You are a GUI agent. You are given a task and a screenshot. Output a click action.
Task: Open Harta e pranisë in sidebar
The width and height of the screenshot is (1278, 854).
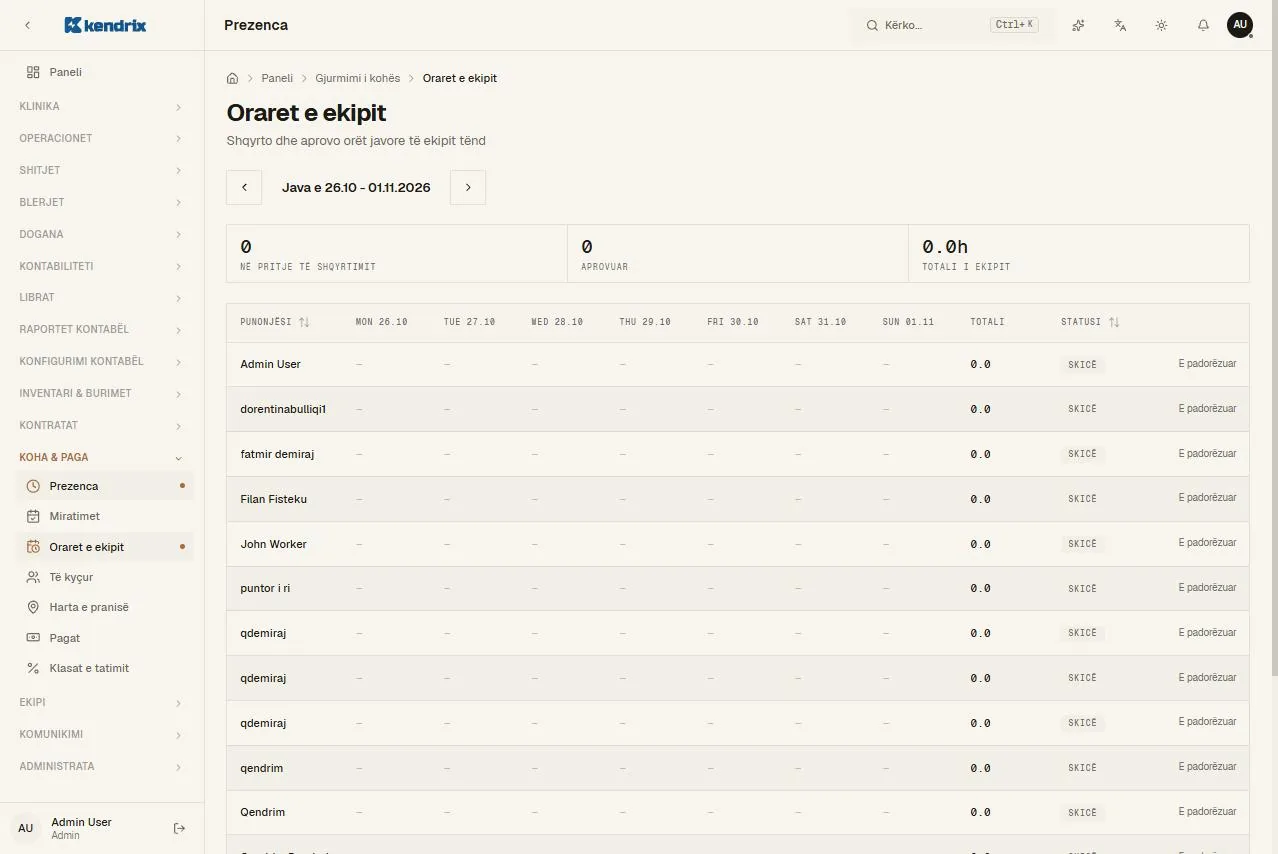106,607
